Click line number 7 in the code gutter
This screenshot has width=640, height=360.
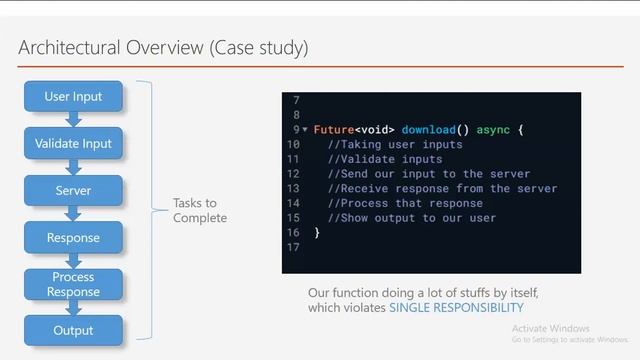click(x=296, y=100)
